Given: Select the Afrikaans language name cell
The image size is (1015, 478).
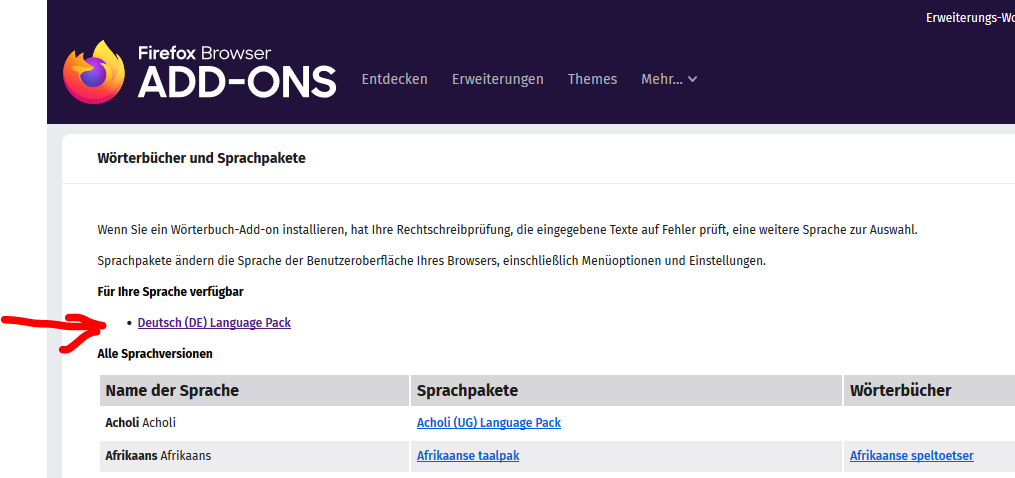Looking at the screenshot, I should [x=158, y=456].
